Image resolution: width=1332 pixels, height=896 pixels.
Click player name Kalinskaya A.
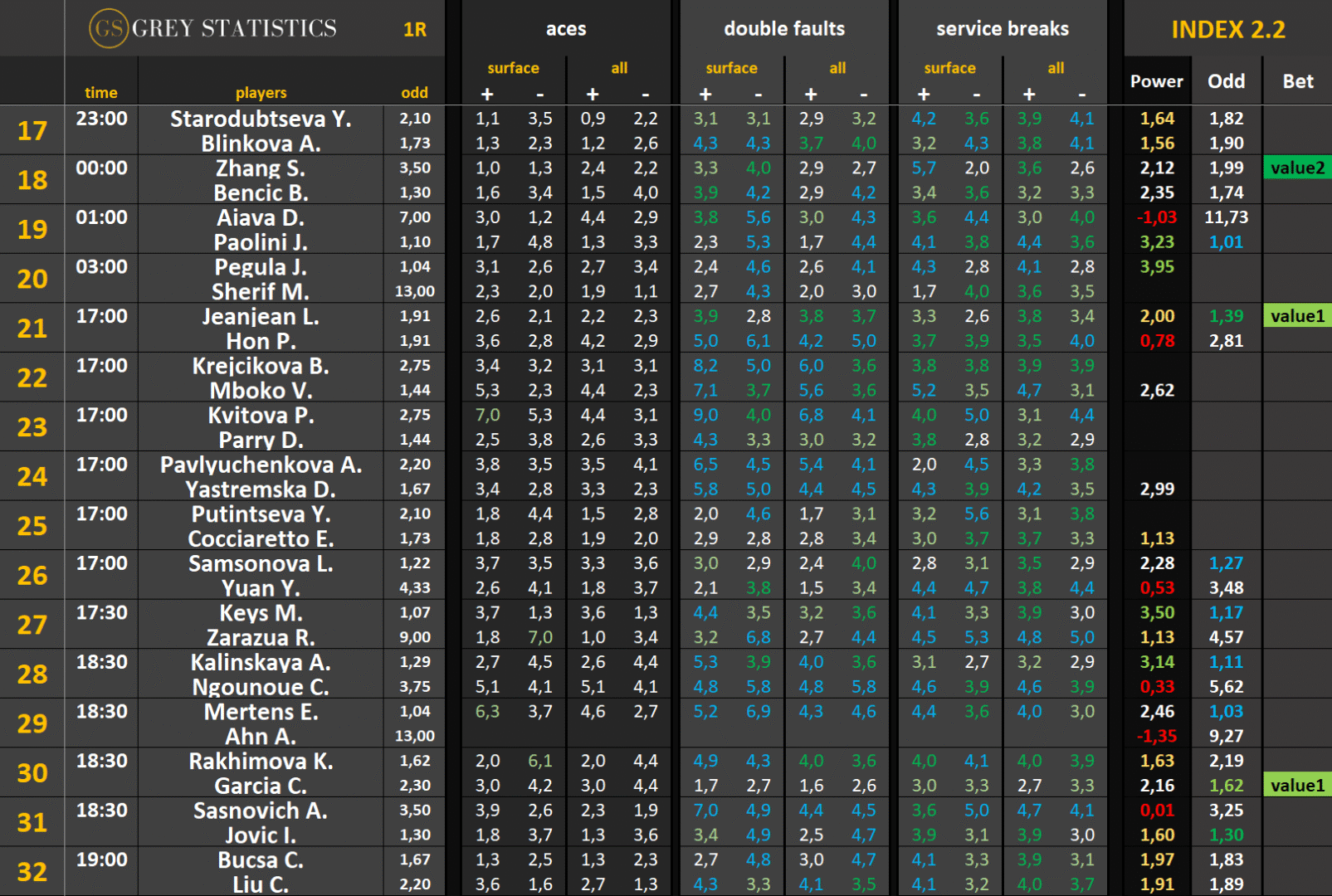261,663
